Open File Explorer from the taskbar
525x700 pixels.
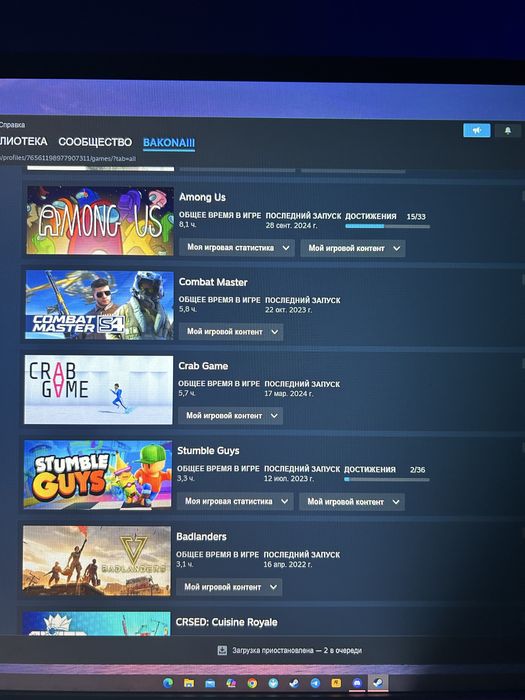point(189,683)
